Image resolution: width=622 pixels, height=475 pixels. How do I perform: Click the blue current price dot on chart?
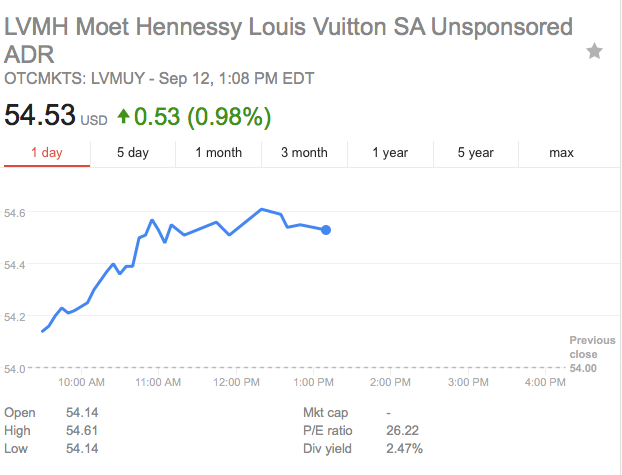(326, 230)
